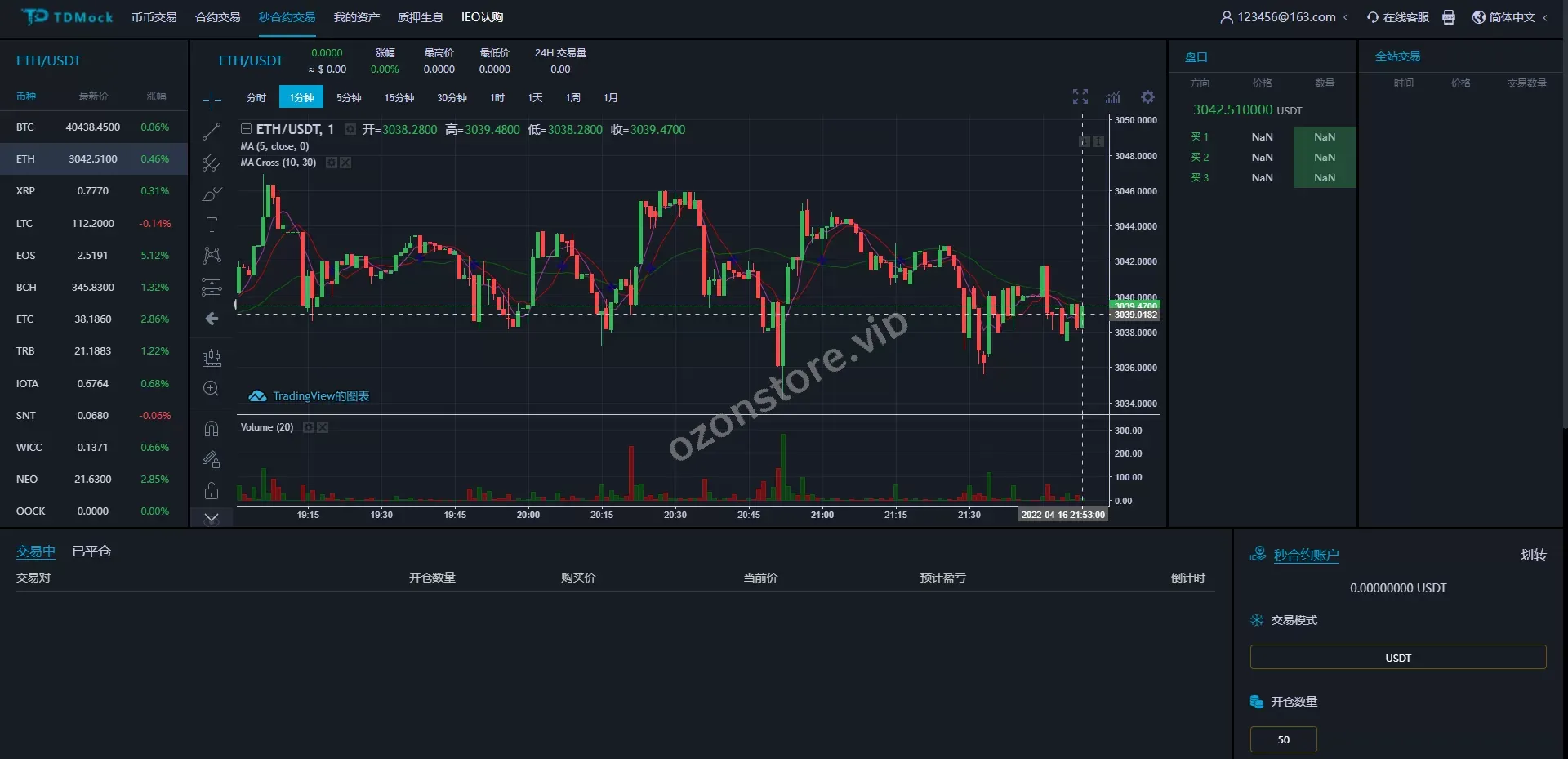Select the trend line drawing tool
1568x759 pixels.
(x=212, y=132)
